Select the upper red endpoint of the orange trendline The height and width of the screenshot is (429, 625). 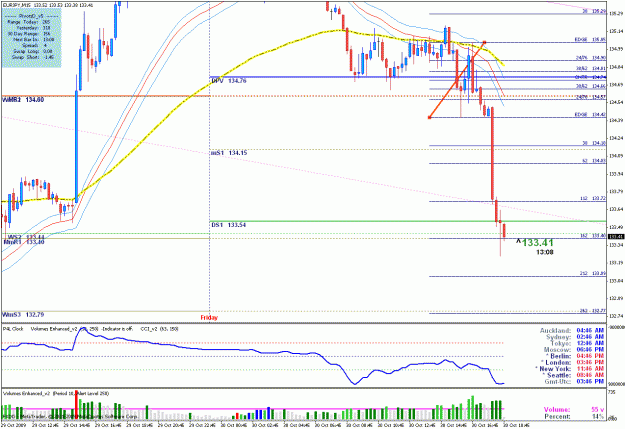coord(484,42)
